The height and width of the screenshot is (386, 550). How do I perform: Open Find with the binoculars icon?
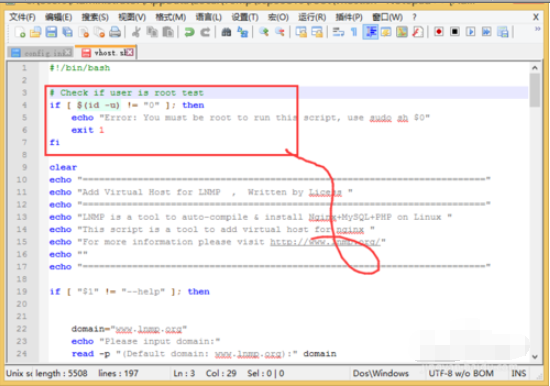[226, 32]
